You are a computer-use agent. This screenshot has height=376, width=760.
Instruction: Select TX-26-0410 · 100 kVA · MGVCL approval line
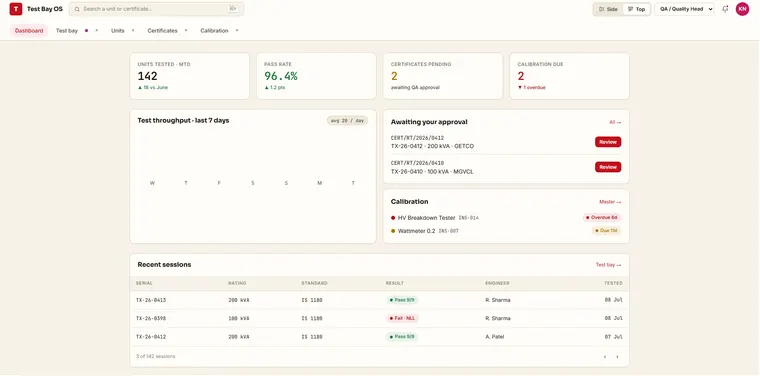click(432, 172)
